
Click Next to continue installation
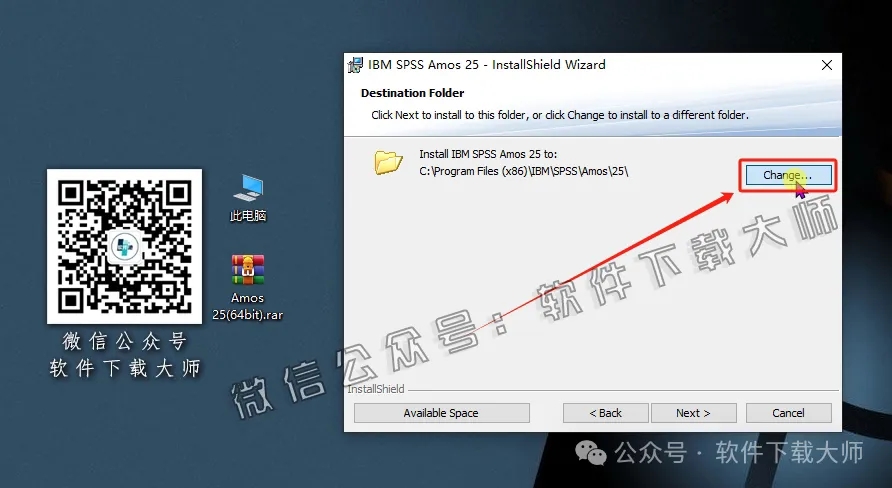(x=693, y=413)
